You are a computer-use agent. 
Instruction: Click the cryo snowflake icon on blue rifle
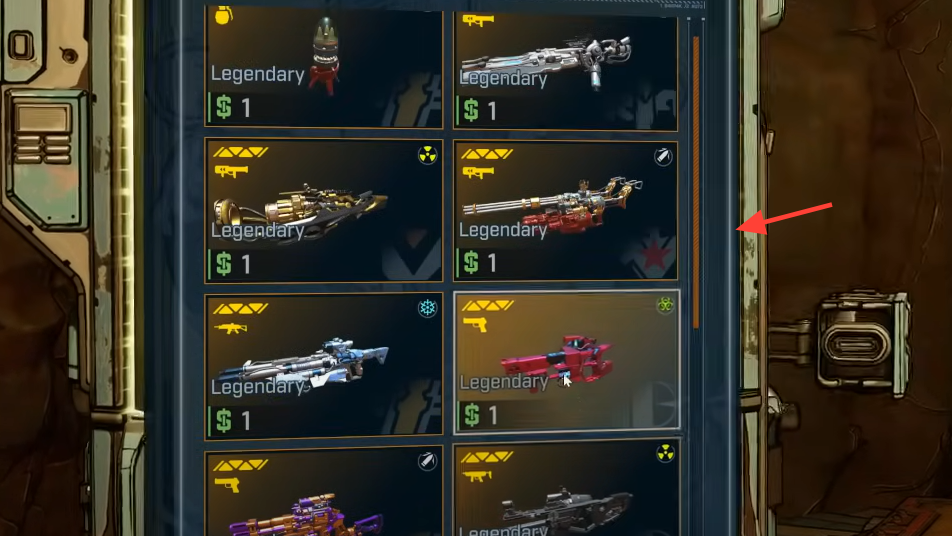427,308
